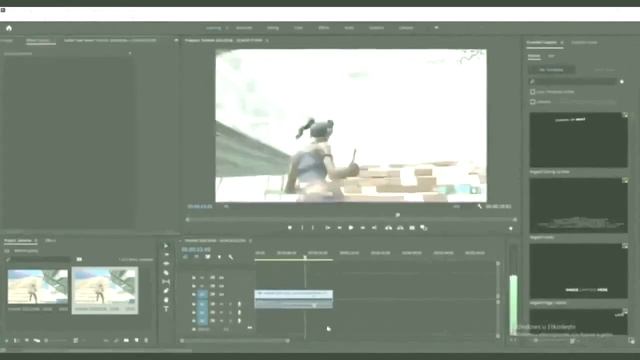Viewport: 640px width, 360px height.
Task: Switch to Editing workspace
Action: point(273,28)
